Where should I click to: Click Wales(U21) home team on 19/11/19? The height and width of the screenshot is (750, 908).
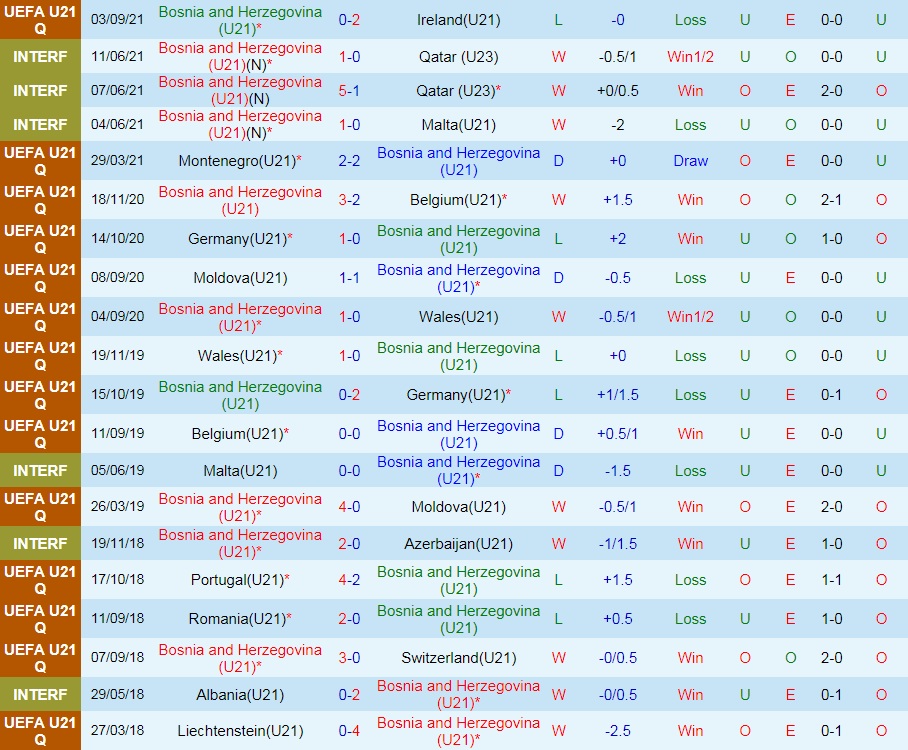click(240, 356)
